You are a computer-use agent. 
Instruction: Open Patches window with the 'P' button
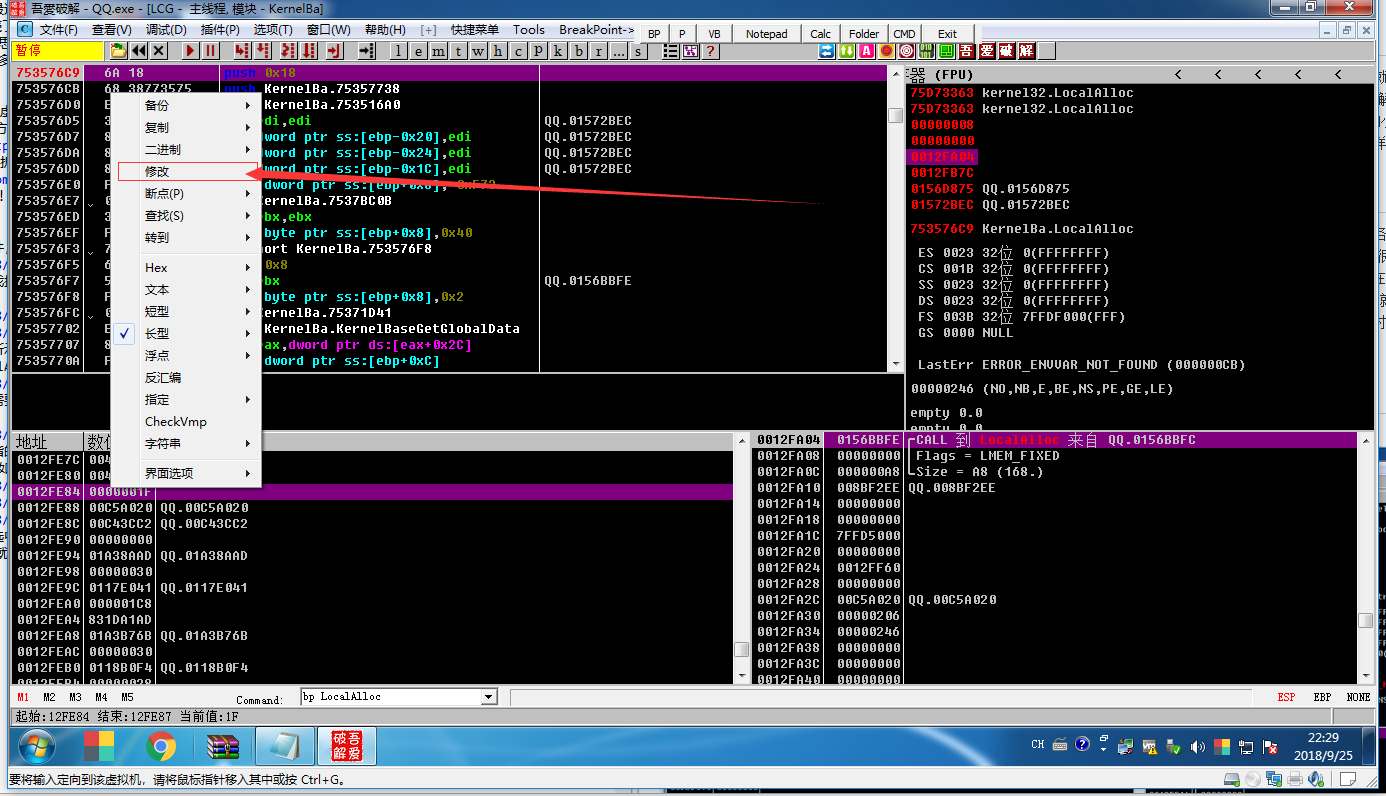click(538, 51)
